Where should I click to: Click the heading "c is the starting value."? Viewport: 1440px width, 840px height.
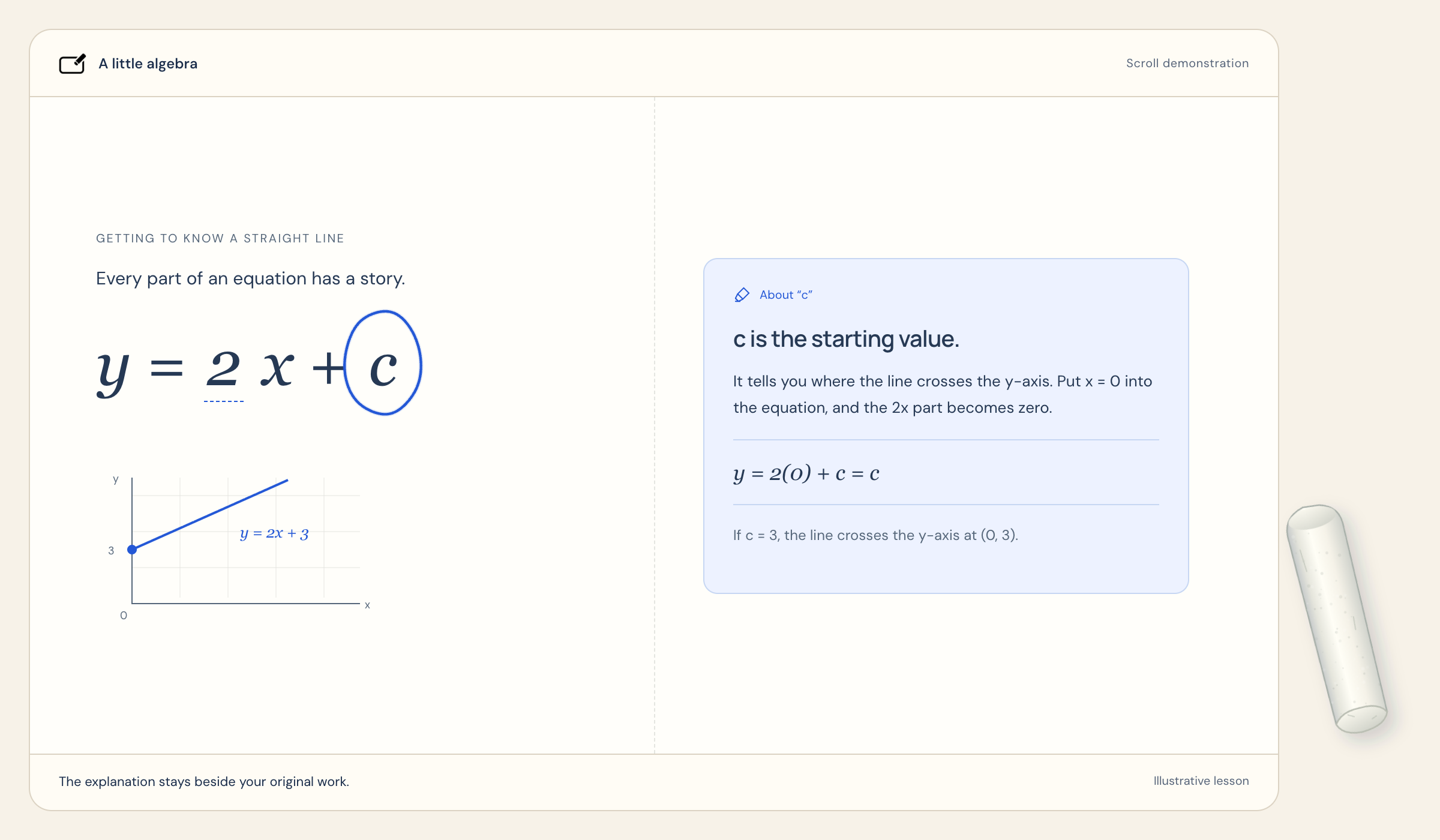pos(846,339)
